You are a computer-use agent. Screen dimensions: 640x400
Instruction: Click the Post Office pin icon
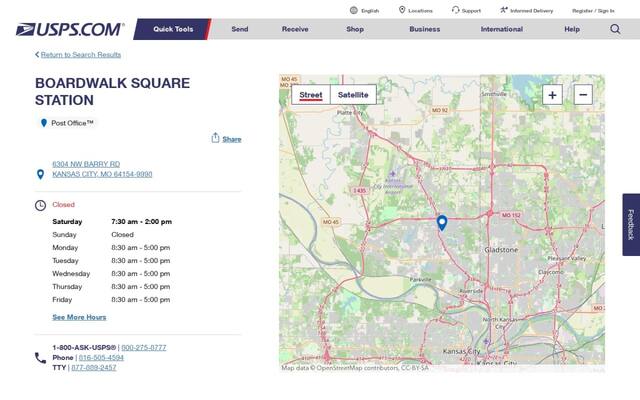click(x=44, y=123)
